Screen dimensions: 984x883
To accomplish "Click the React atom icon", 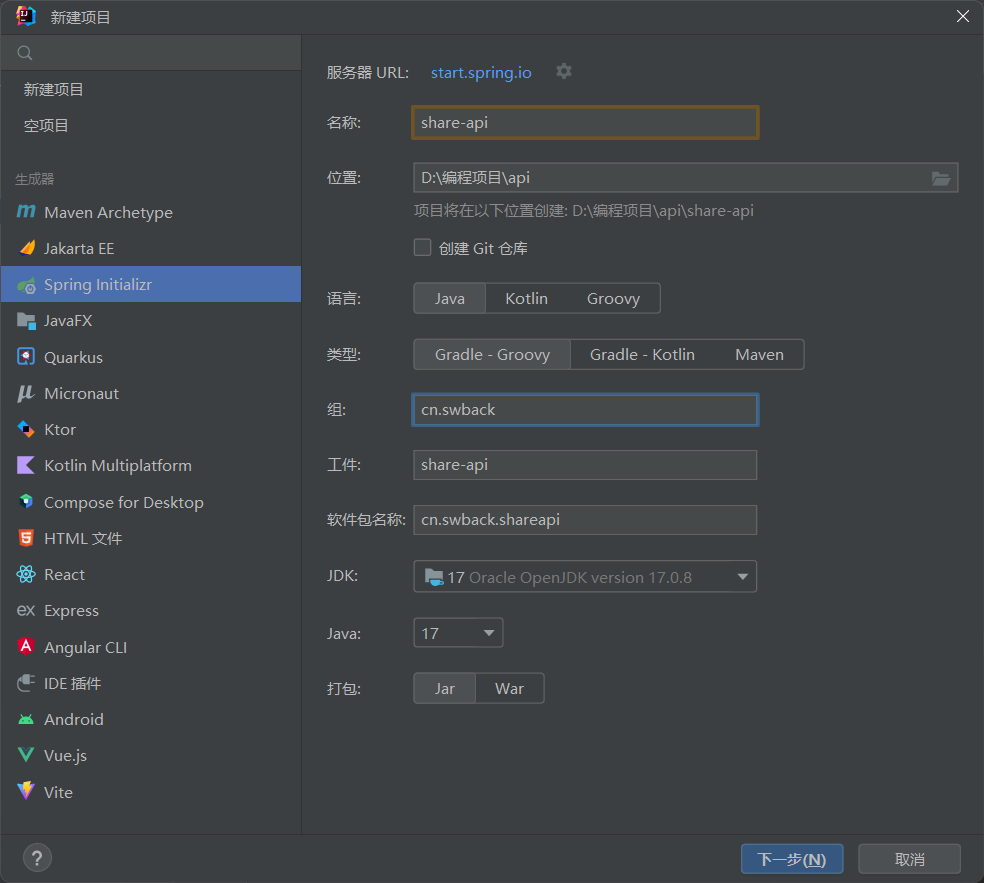I will coord(26,574).
